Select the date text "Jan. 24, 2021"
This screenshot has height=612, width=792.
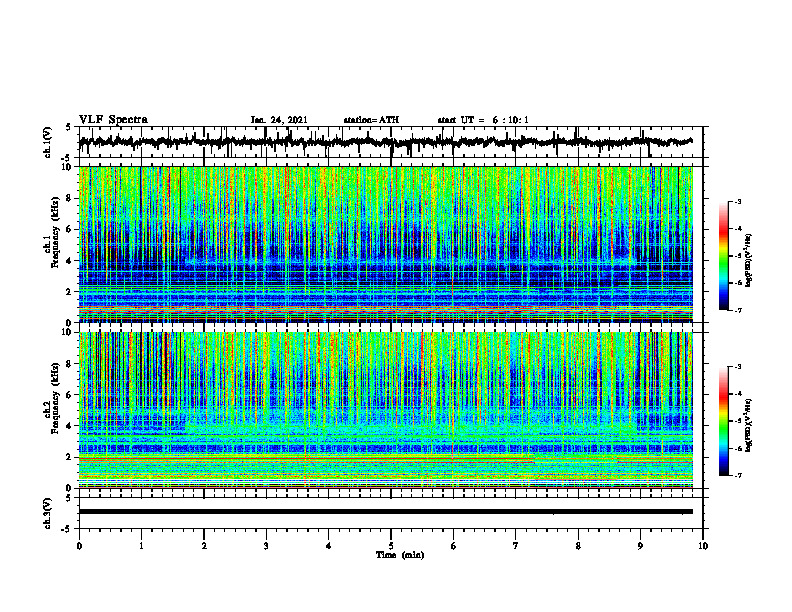pyautogui.click(x=279, y=120)
